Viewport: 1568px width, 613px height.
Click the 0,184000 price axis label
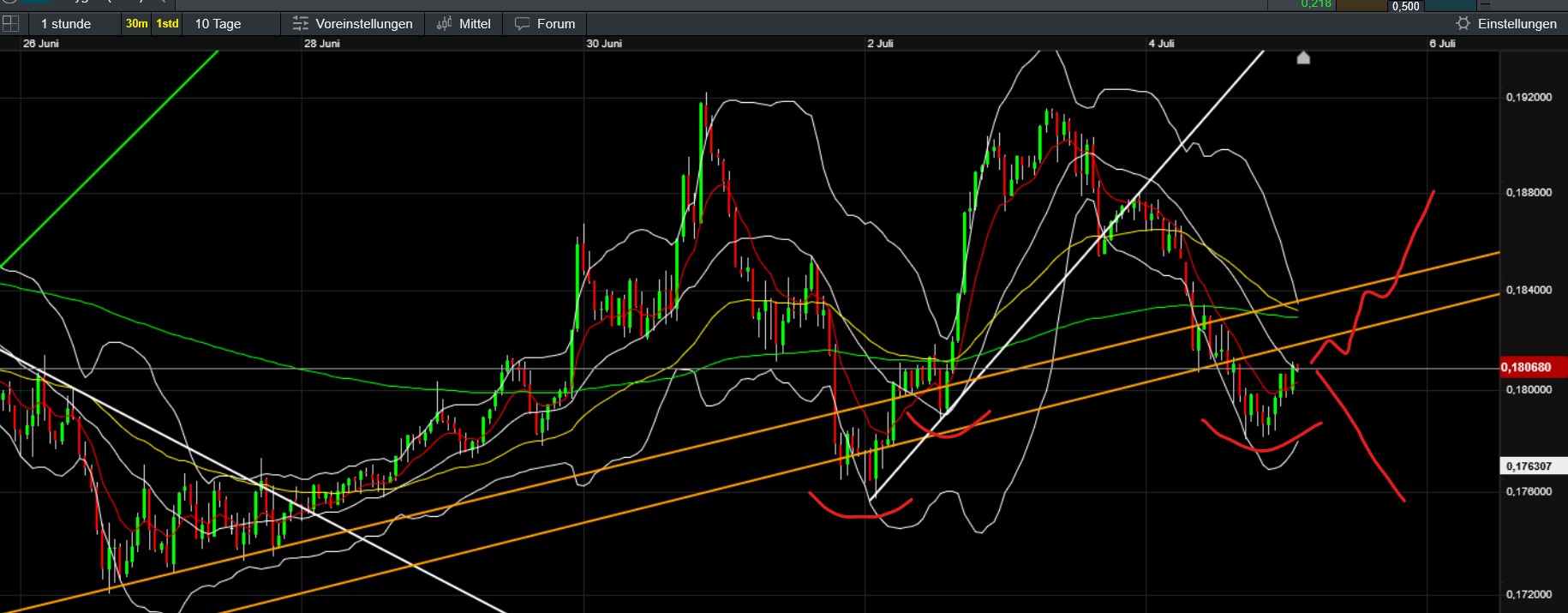[x=1529, y=291]
